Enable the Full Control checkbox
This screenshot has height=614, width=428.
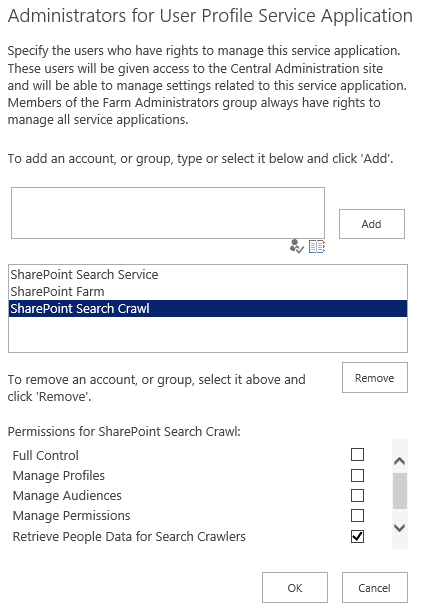click(357, 455)
